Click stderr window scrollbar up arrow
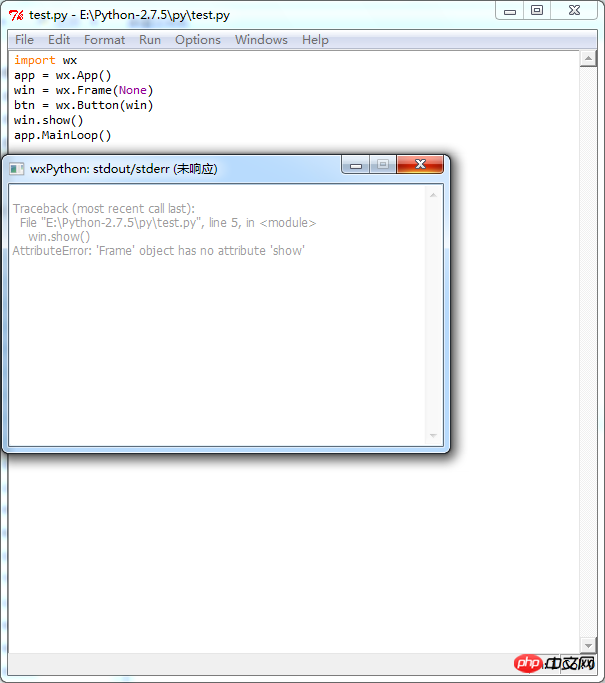The image size is (605, 683). (x=433, y=195)
